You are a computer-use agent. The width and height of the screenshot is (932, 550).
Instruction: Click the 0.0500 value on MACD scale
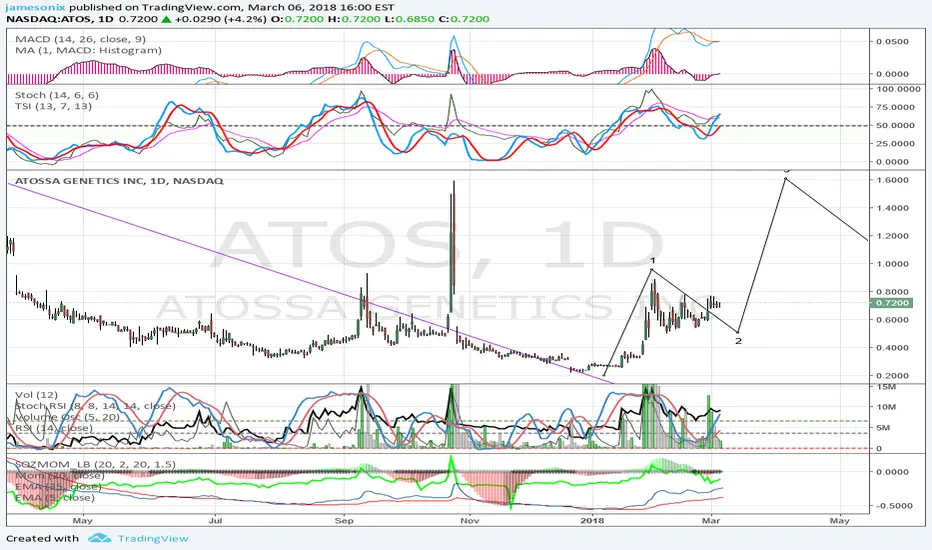click(892, 42)
